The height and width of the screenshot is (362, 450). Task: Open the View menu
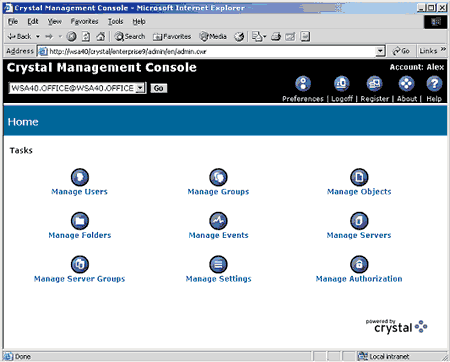[x=54, y=22]
